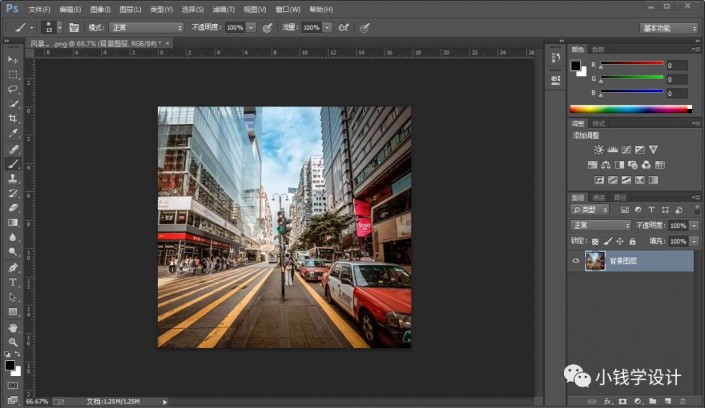This screenshot has width=705, height=408.
Task: Reset default foreground and background colors
Action: point(7,354)
